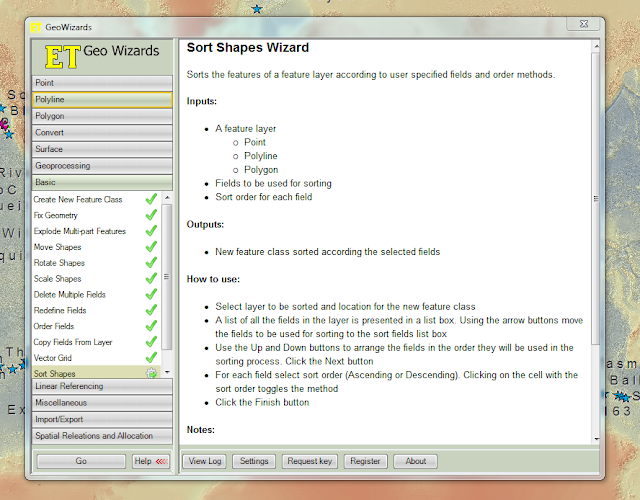Select the Scale Shapes function
Viewport: 640px width, 500px height.
click(58, 279)
